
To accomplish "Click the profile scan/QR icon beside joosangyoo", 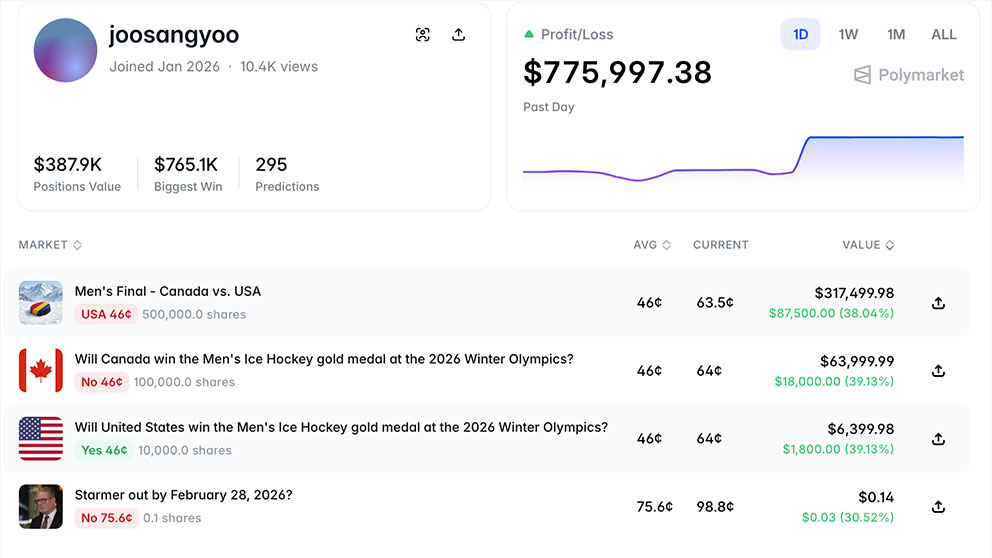I will point(423,35).
